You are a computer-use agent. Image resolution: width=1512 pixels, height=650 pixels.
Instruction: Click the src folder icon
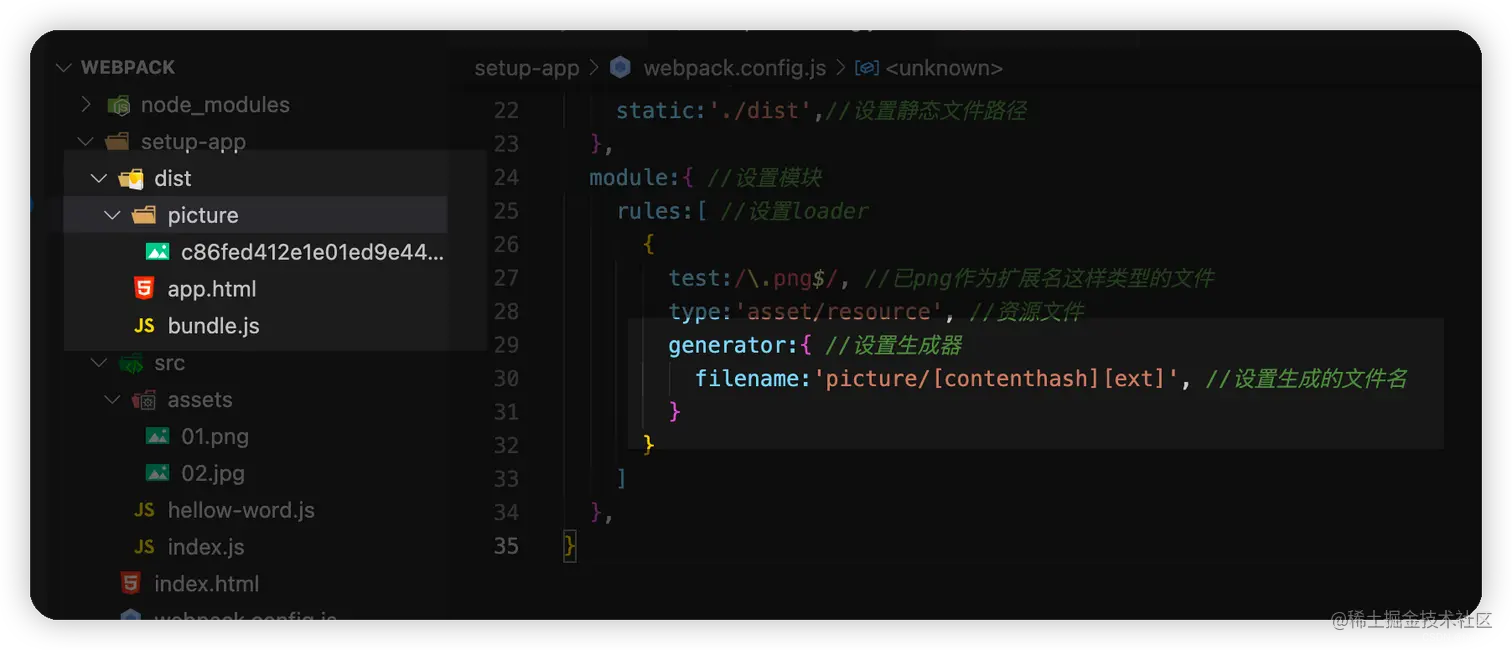point(131,363)
